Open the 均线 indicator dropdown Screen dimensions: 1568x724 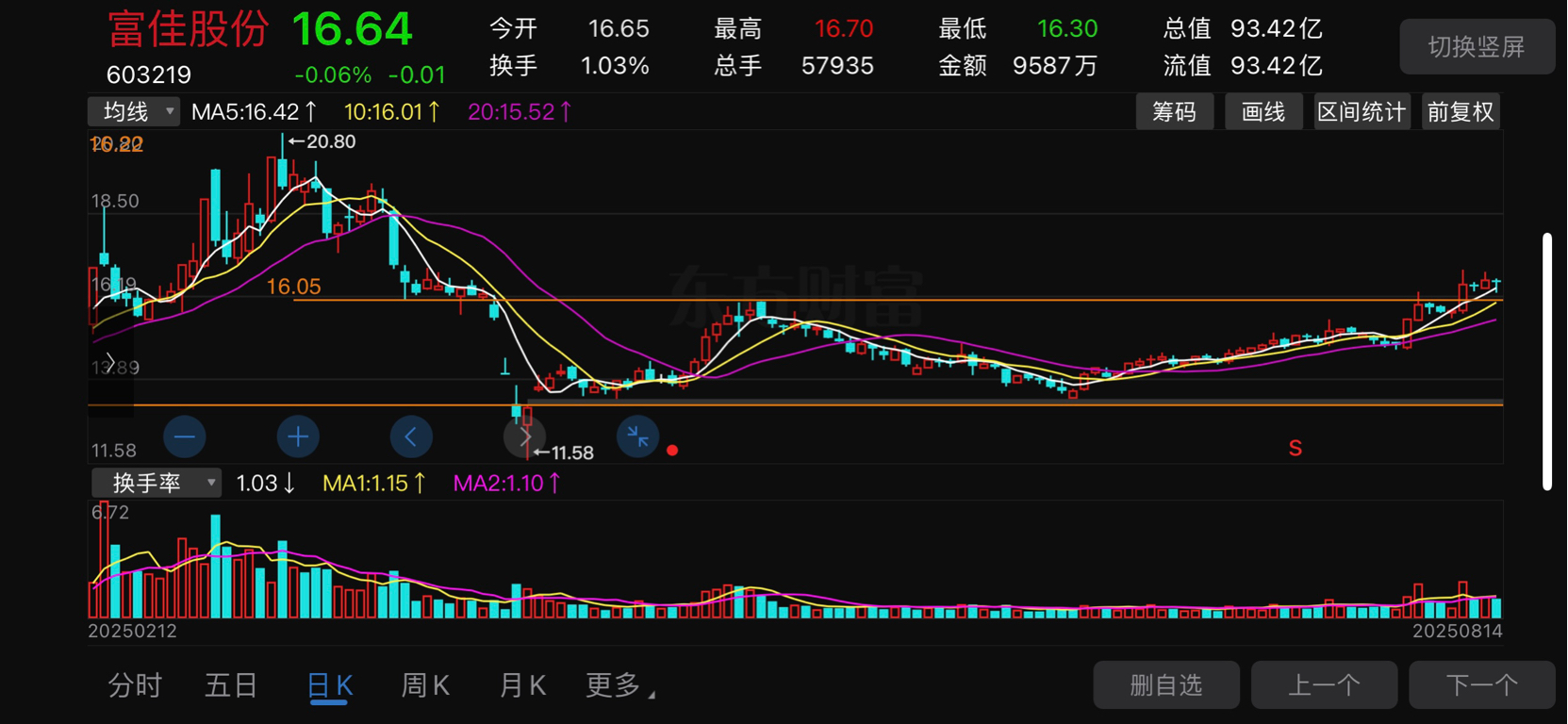click(x=133, y=112)
